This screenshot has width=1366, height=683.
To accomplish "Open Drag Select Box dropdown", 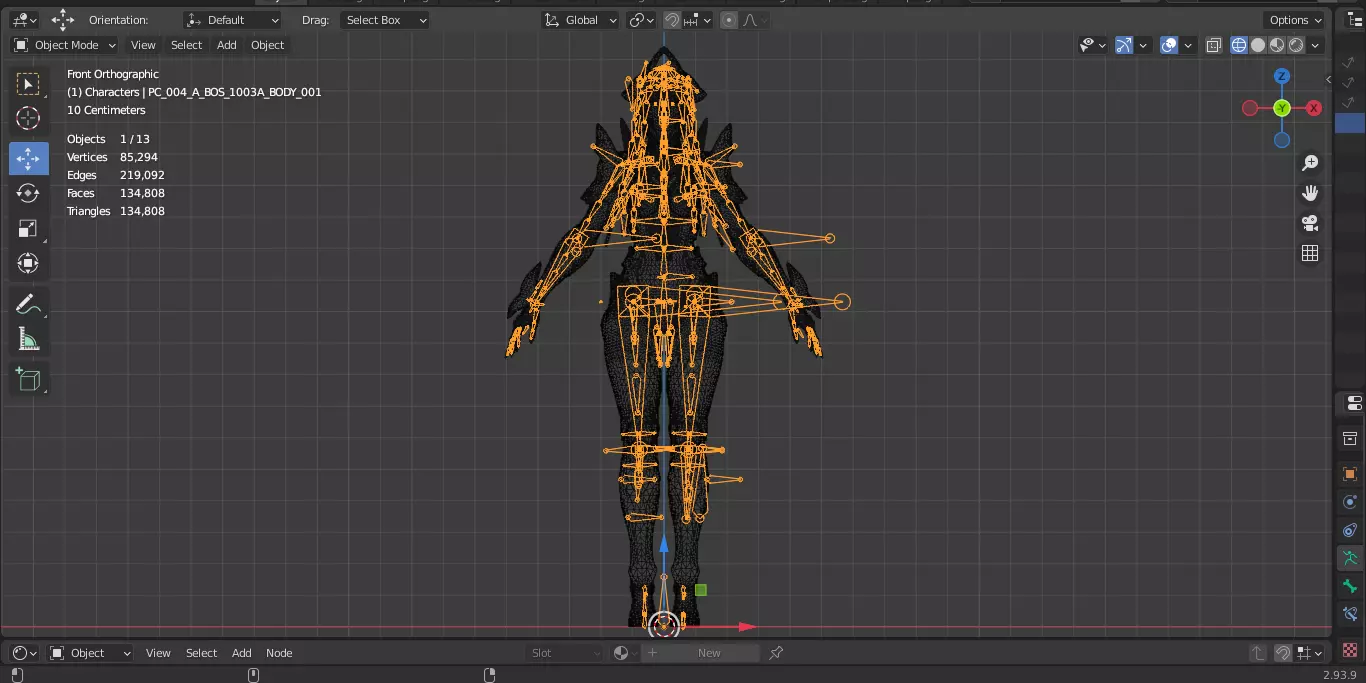I will 385,20.
